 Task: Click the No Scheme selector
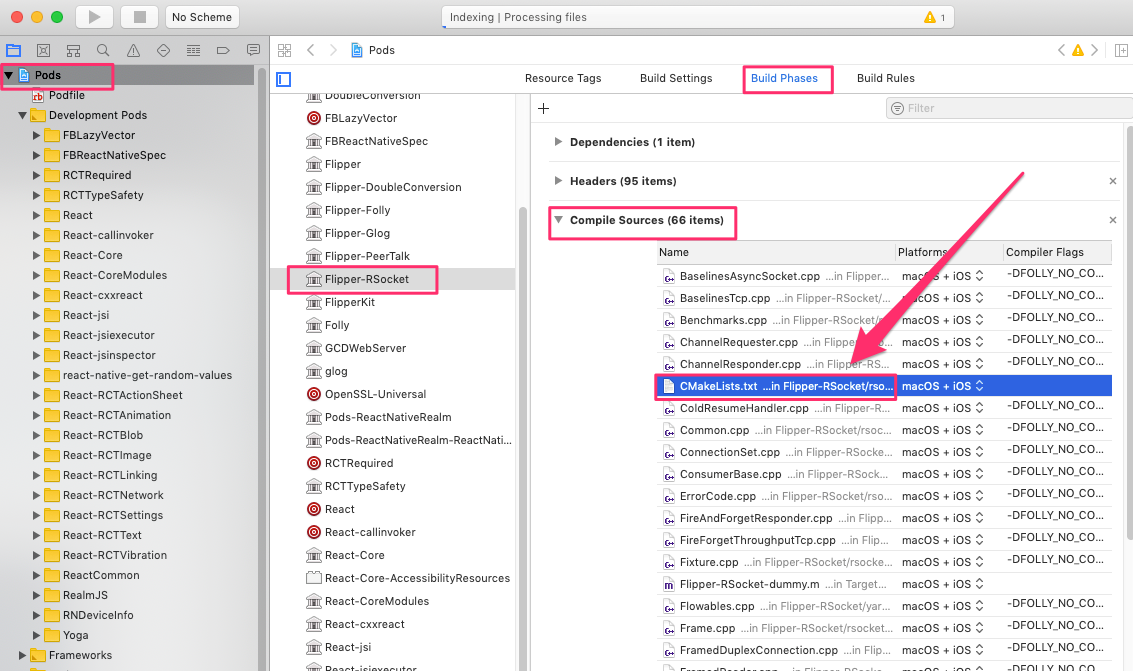coord(202,17)
